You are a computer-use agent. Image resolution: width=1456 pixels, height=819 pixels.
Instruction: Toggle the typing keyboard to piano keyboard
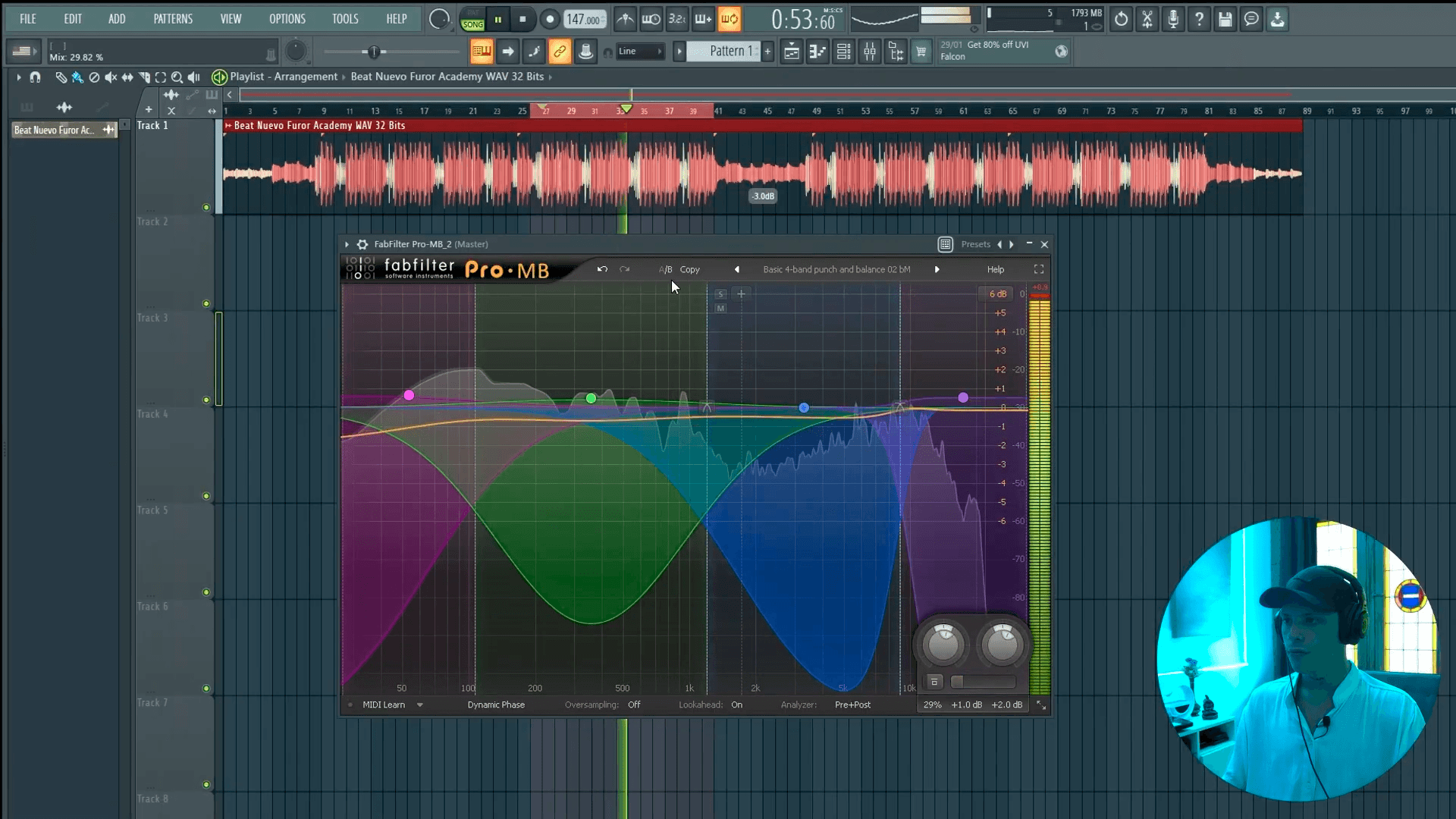coord(703,19)
